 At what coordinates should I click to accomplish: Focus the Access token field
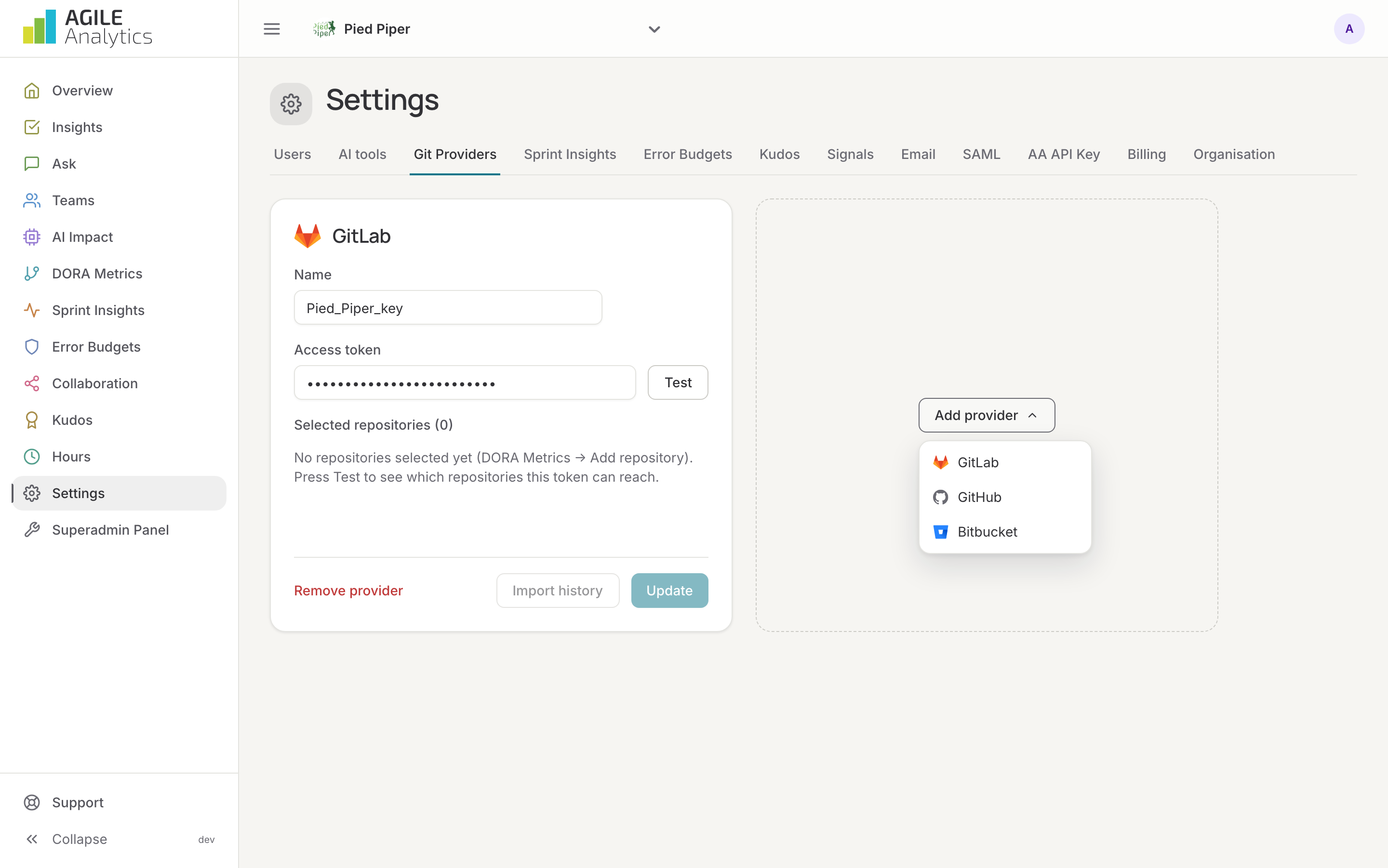pyautogui.click(x=465, y=382)
